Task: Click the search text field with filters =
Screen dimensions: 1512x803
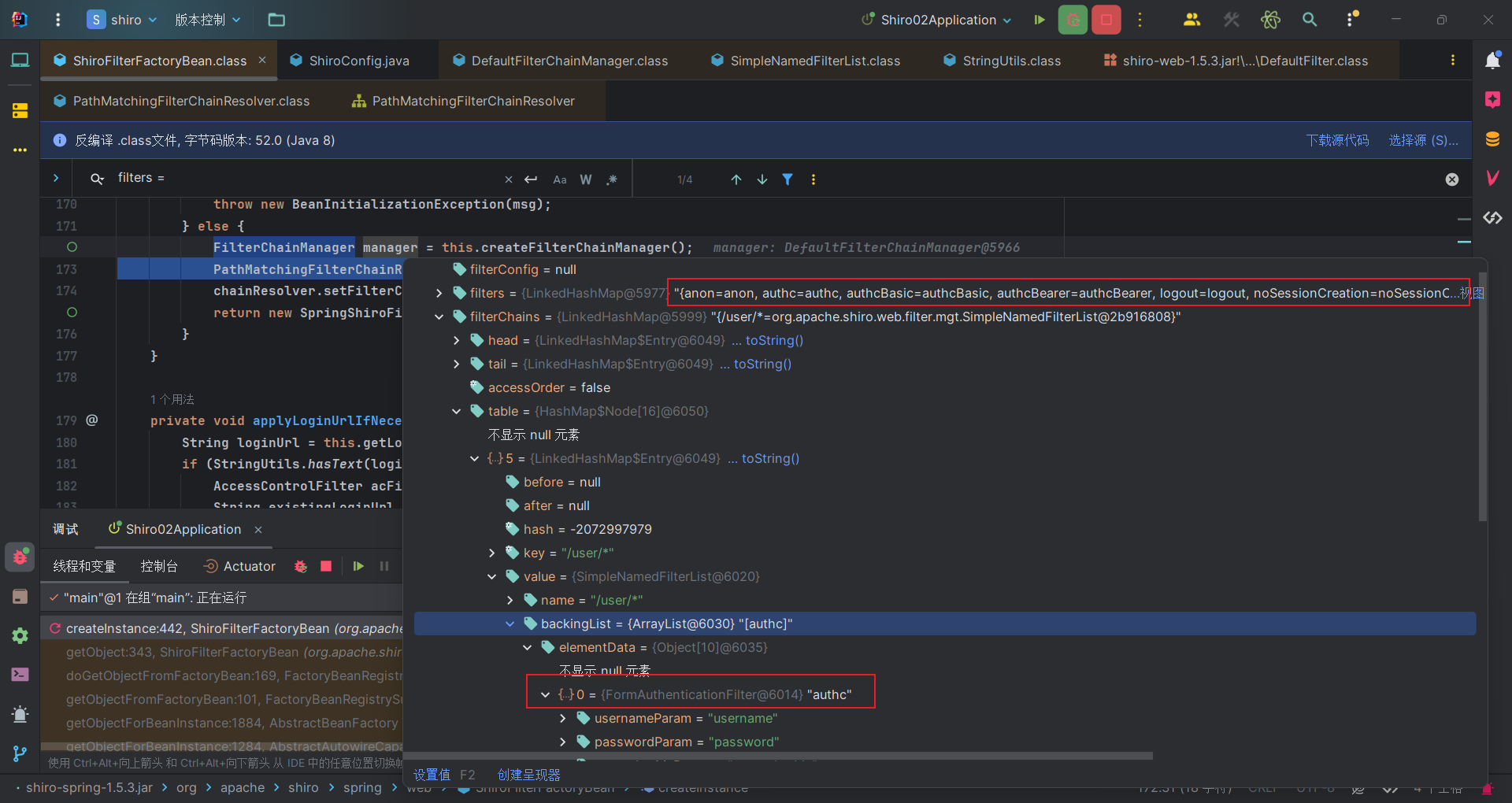Action: click(x=307, y=178)
